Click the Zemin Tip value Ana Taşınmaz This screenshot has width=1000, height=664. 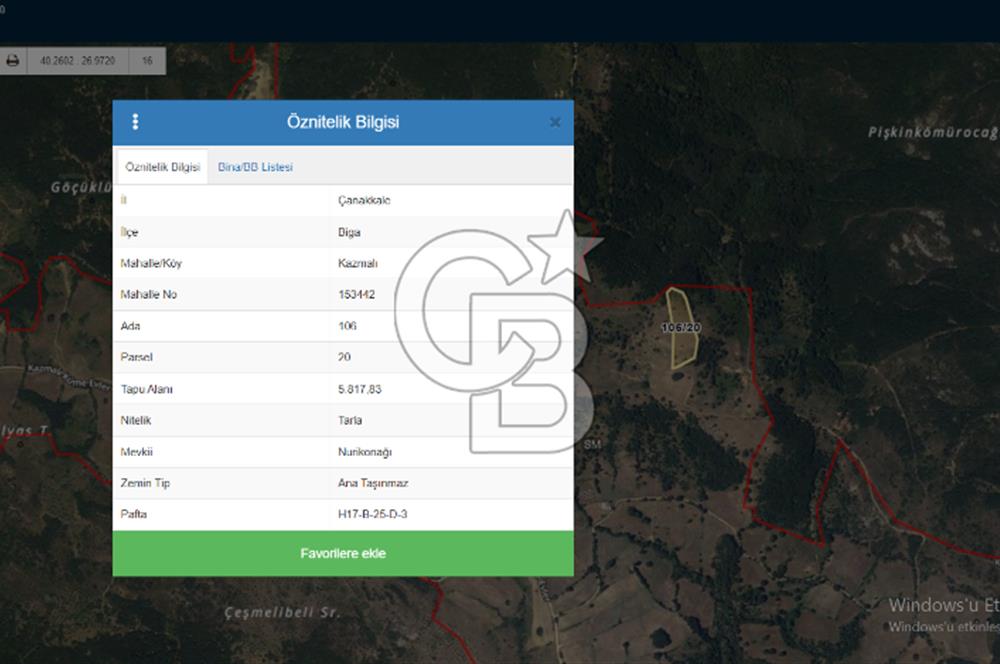click(x=373, y=483)
